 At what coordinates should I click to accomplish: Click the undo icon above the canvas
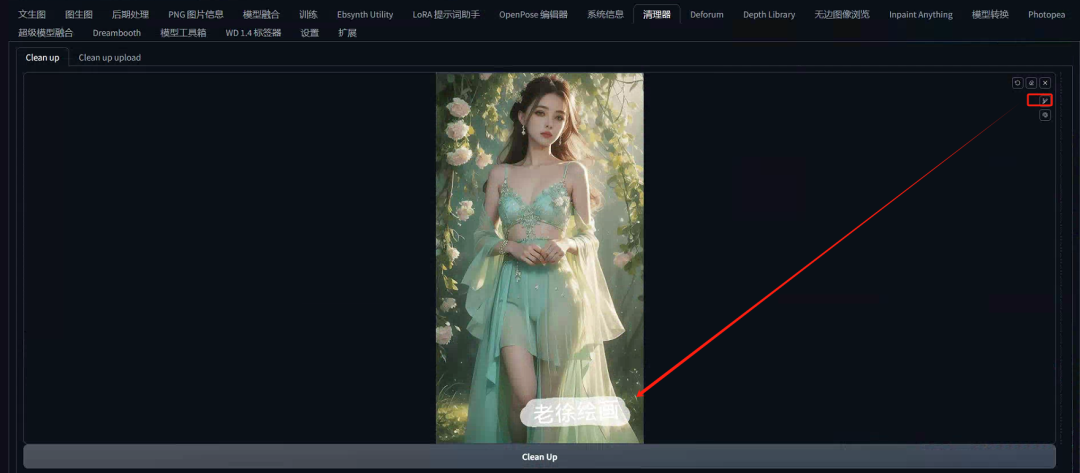point(1017,83)
